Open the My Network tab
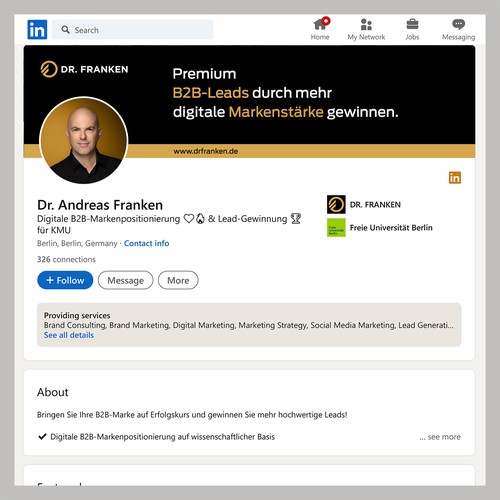Viewport: 500px width, 500px height. 366,29
